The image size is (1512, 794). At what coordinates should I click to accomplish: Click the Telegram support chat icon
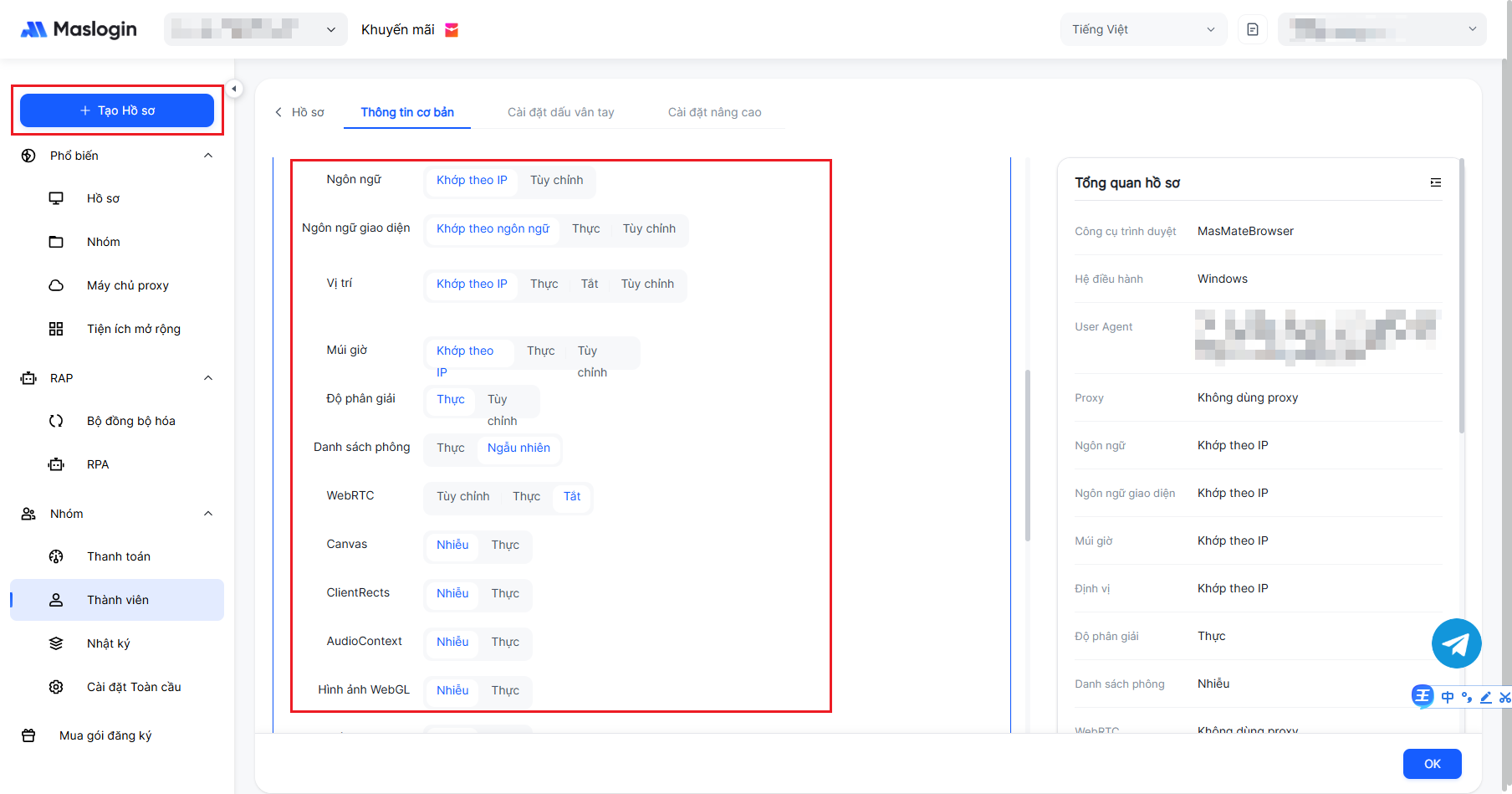(x=1456, y=643)
